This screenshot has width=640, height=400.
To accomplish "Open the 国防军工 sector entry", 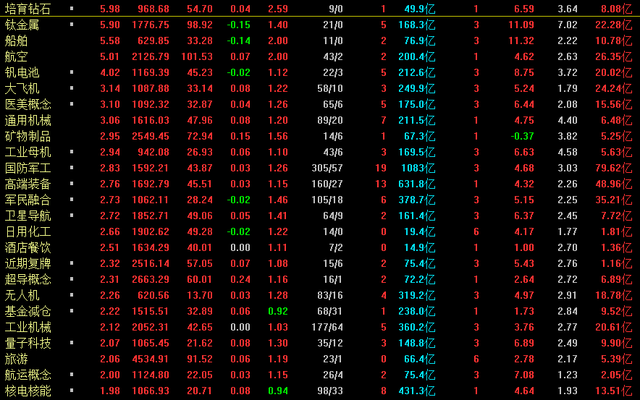I will point(28,168).
